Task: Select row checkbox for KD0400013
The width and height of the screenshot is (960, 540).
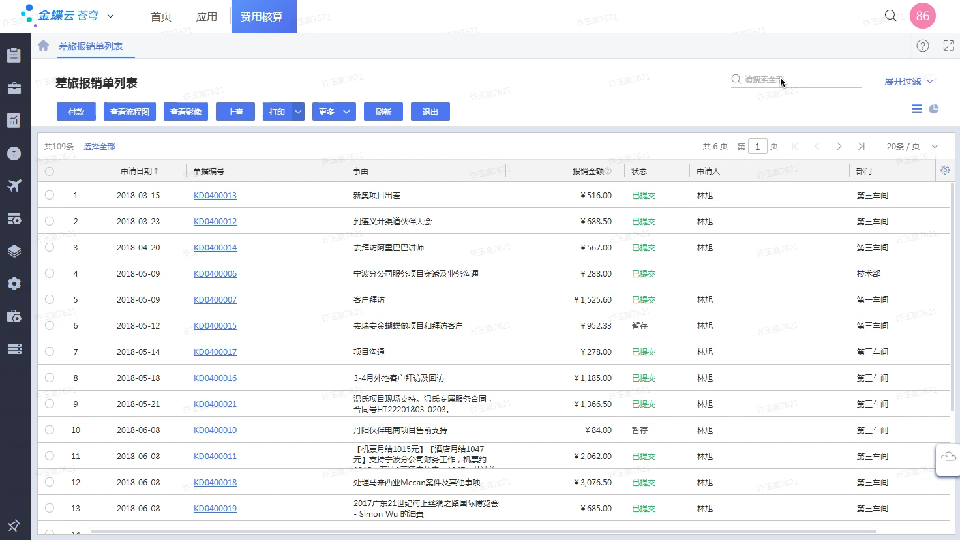Action: pyautogui.click(x=50, y=195)
